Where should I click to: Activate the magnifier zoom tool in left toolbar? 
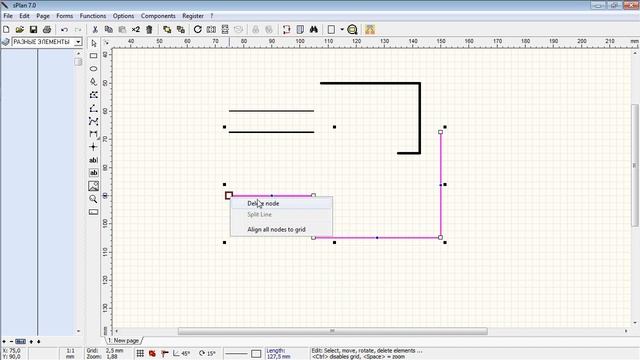93,199
